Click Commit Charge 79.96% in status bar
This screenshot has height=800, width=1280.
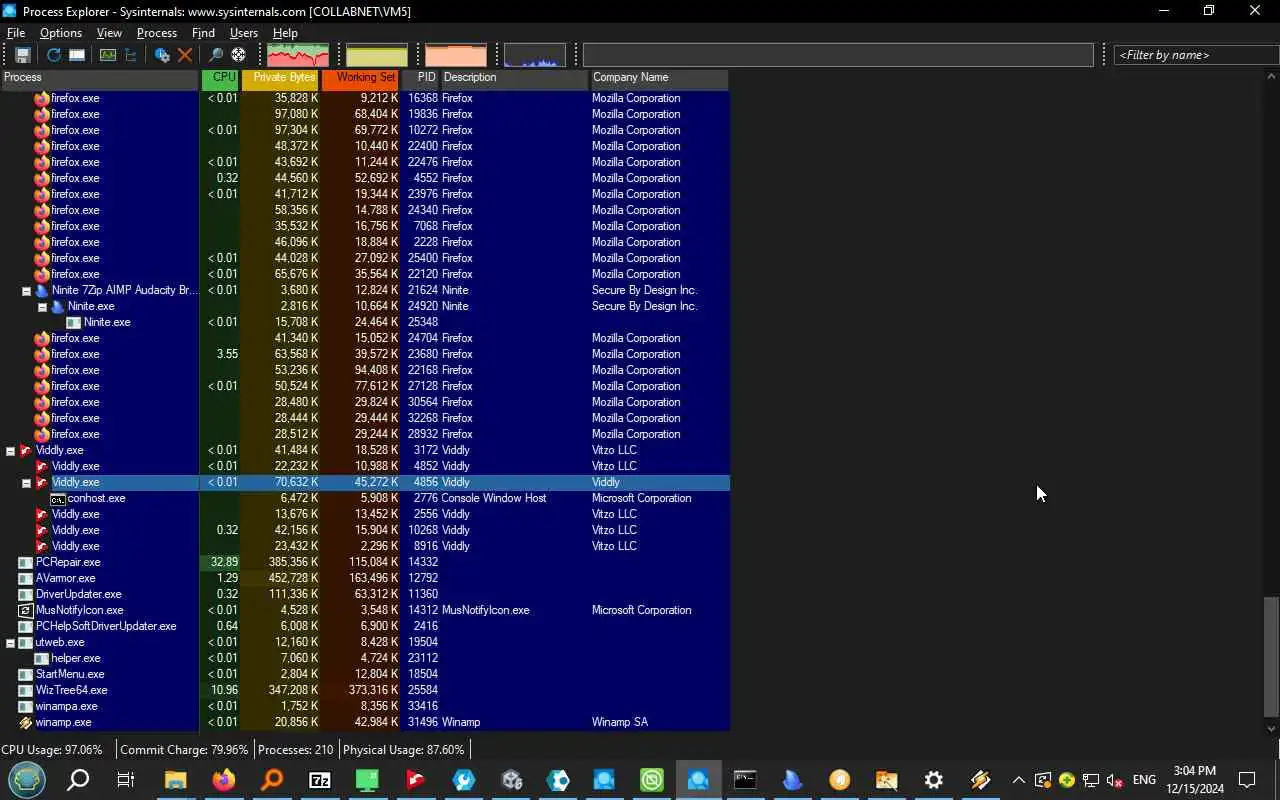click(x=184, y=750)
